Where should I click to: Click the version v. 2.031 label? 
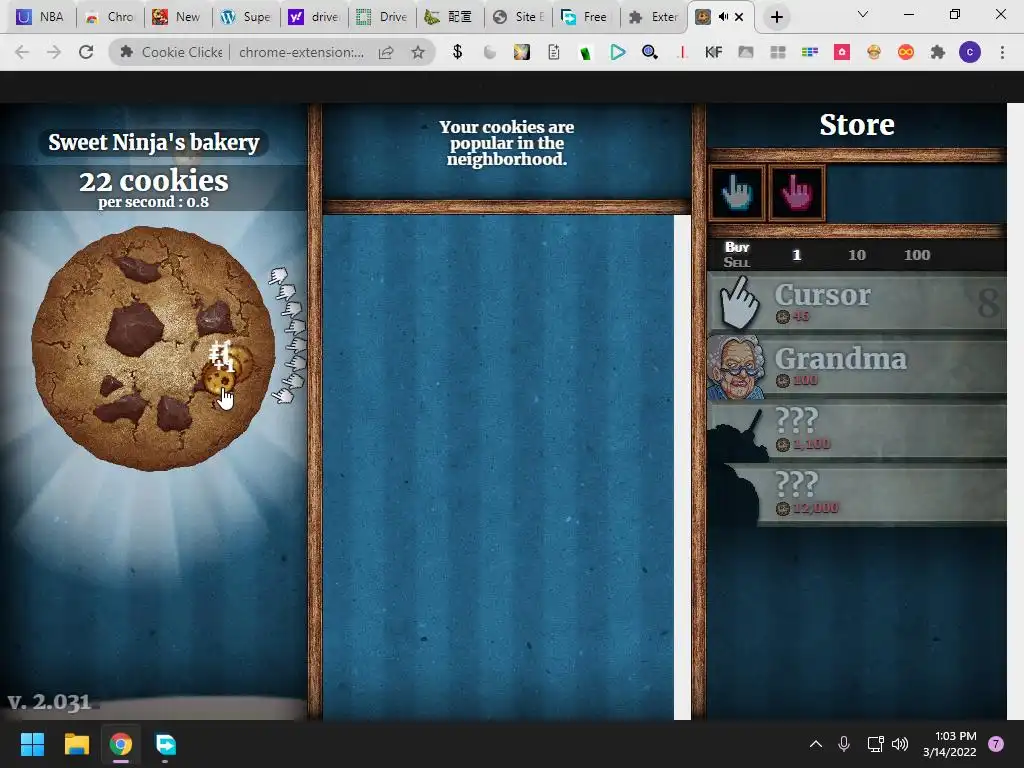pos(50,702)
